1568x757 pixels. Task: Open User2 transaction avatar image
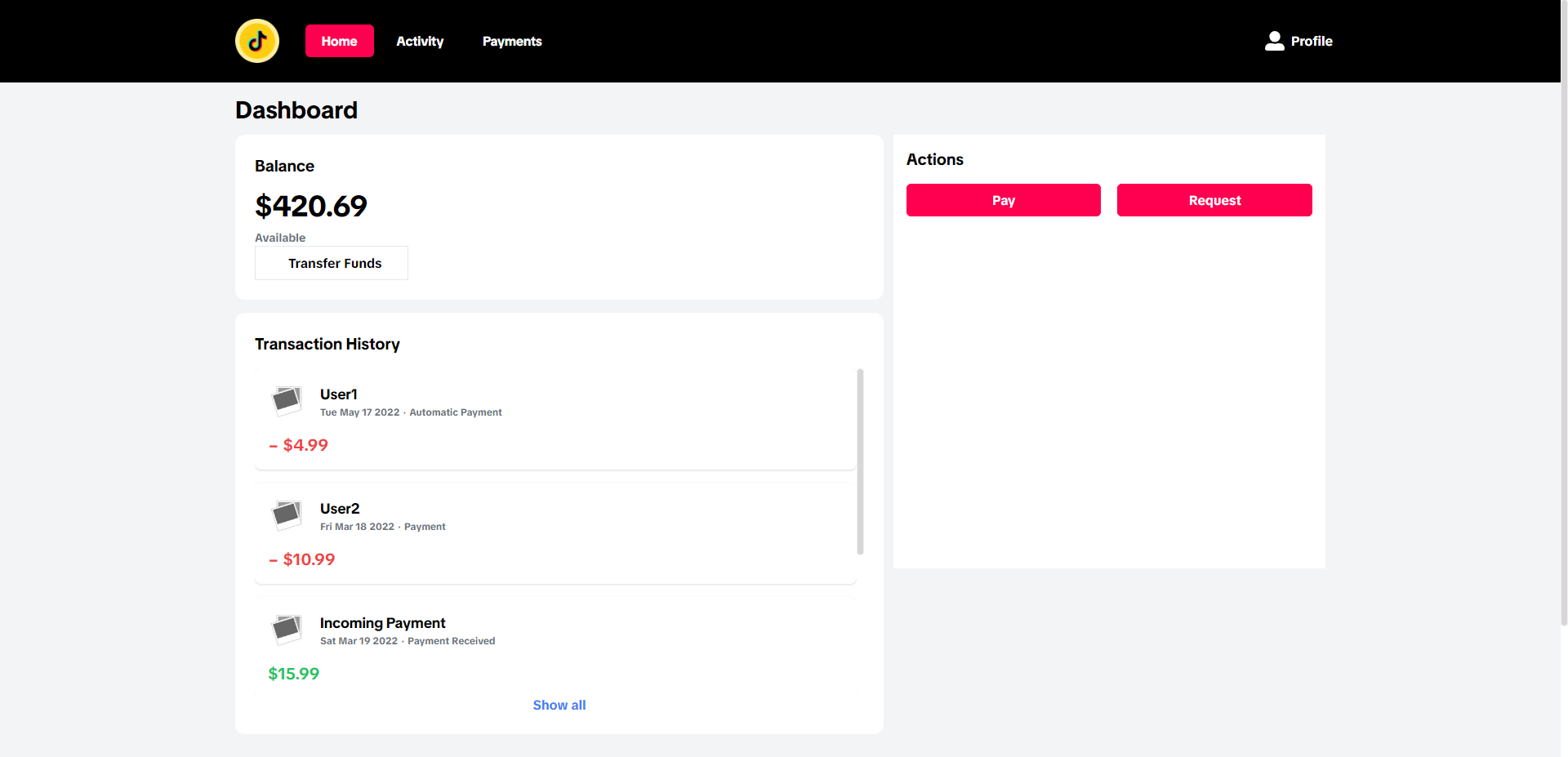287,515
